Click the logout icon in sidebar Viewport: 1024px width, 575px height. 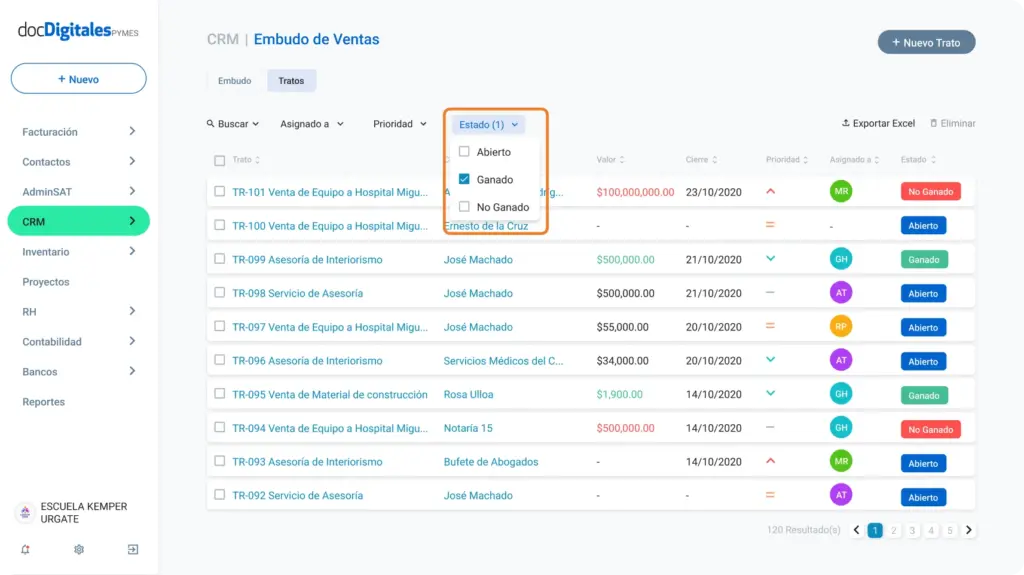(133, 550)
